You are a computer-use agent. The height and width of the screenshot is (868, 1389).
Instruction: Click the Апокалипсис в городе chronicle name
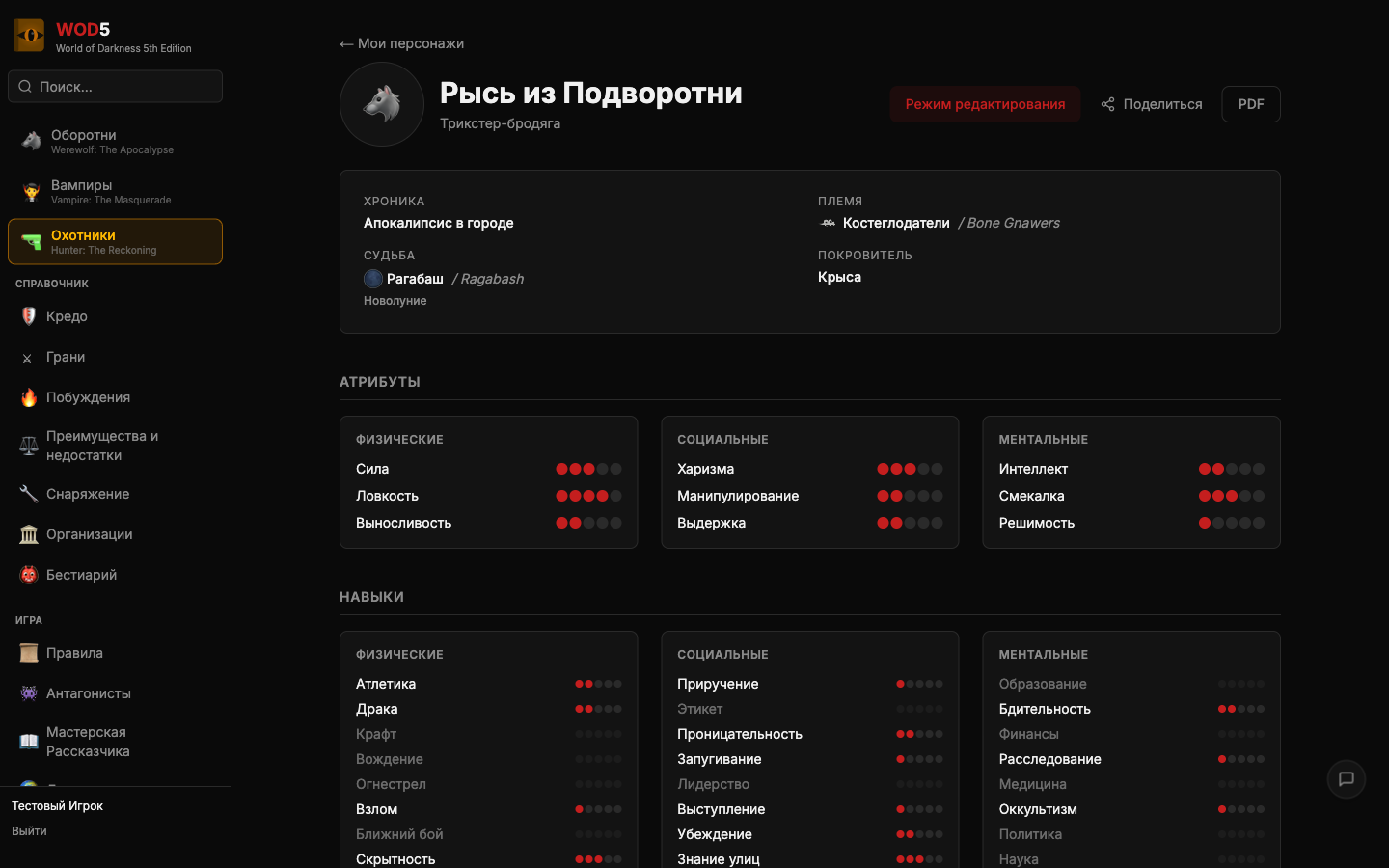(x=438, y=223)
